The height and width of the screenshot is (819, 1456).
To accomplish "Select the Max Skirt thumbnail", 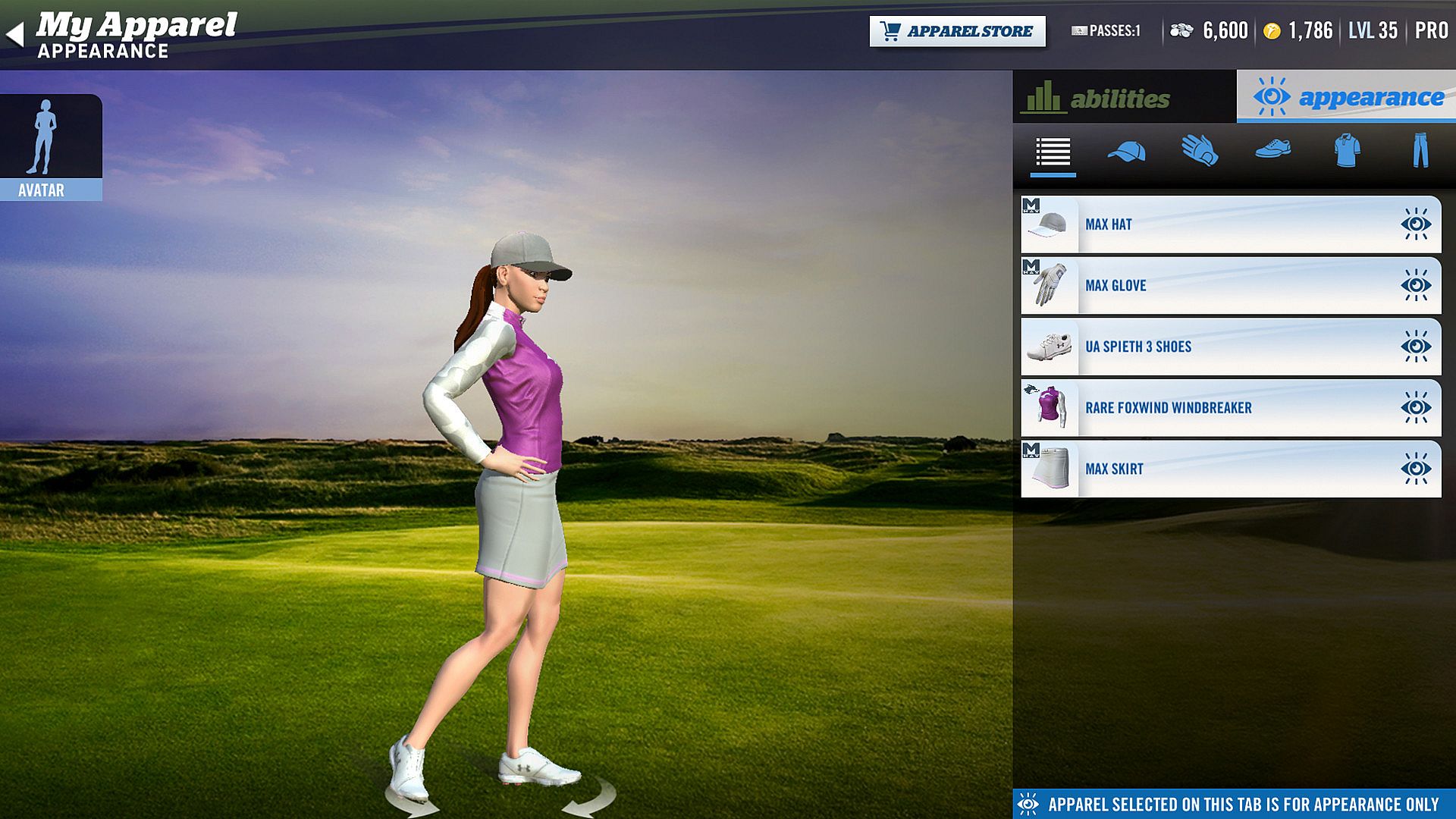I will pos(1050,469).
